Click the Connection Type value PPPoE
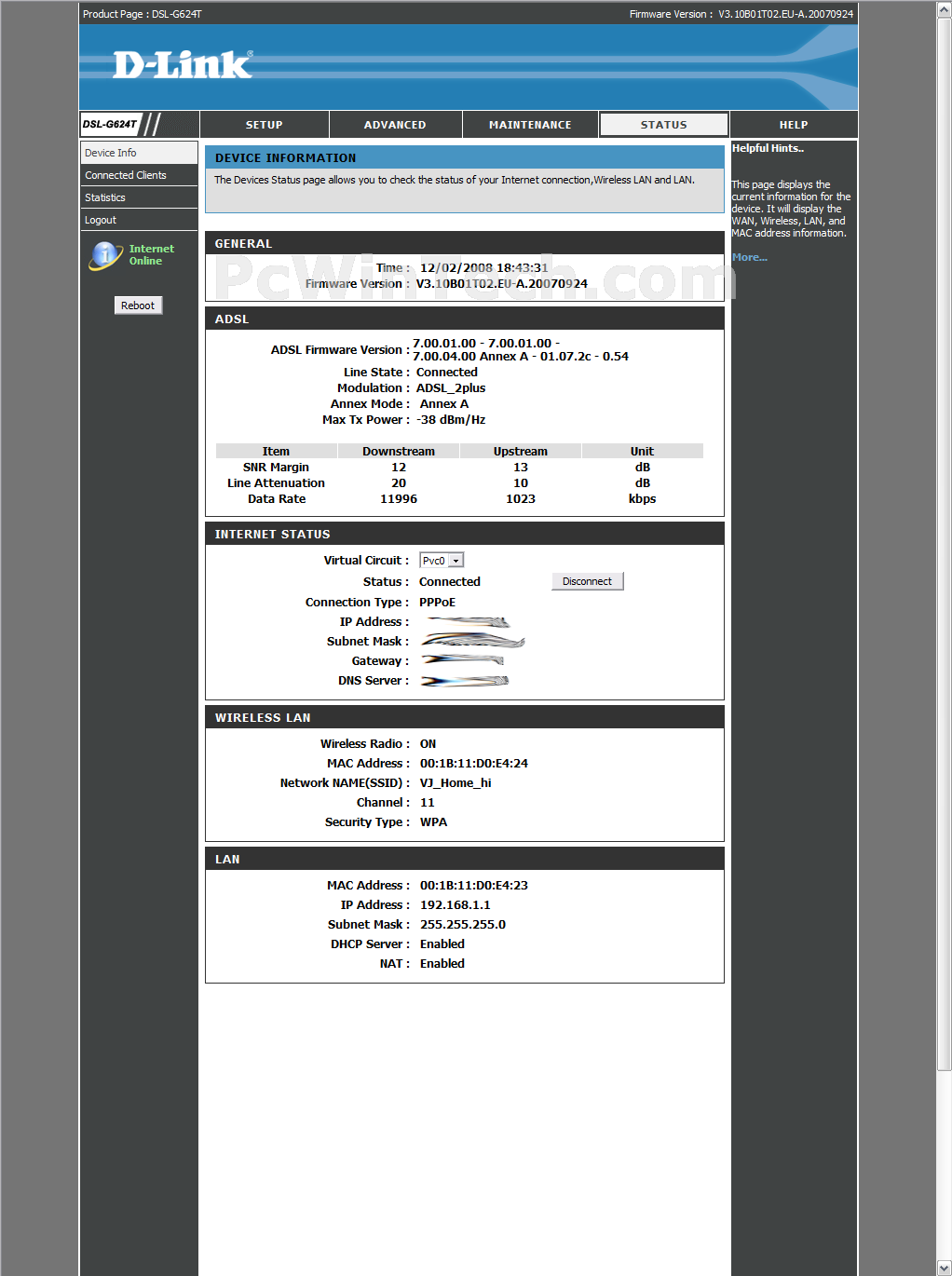Viewport: 952px width, 1276px height. point(437,603)
